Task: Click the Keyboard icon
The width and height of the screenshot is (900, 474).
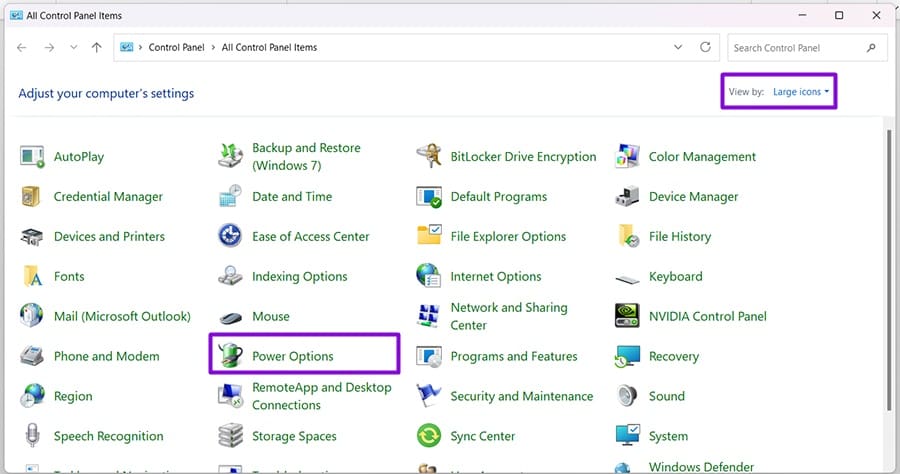Action: [x=627, y=279]
